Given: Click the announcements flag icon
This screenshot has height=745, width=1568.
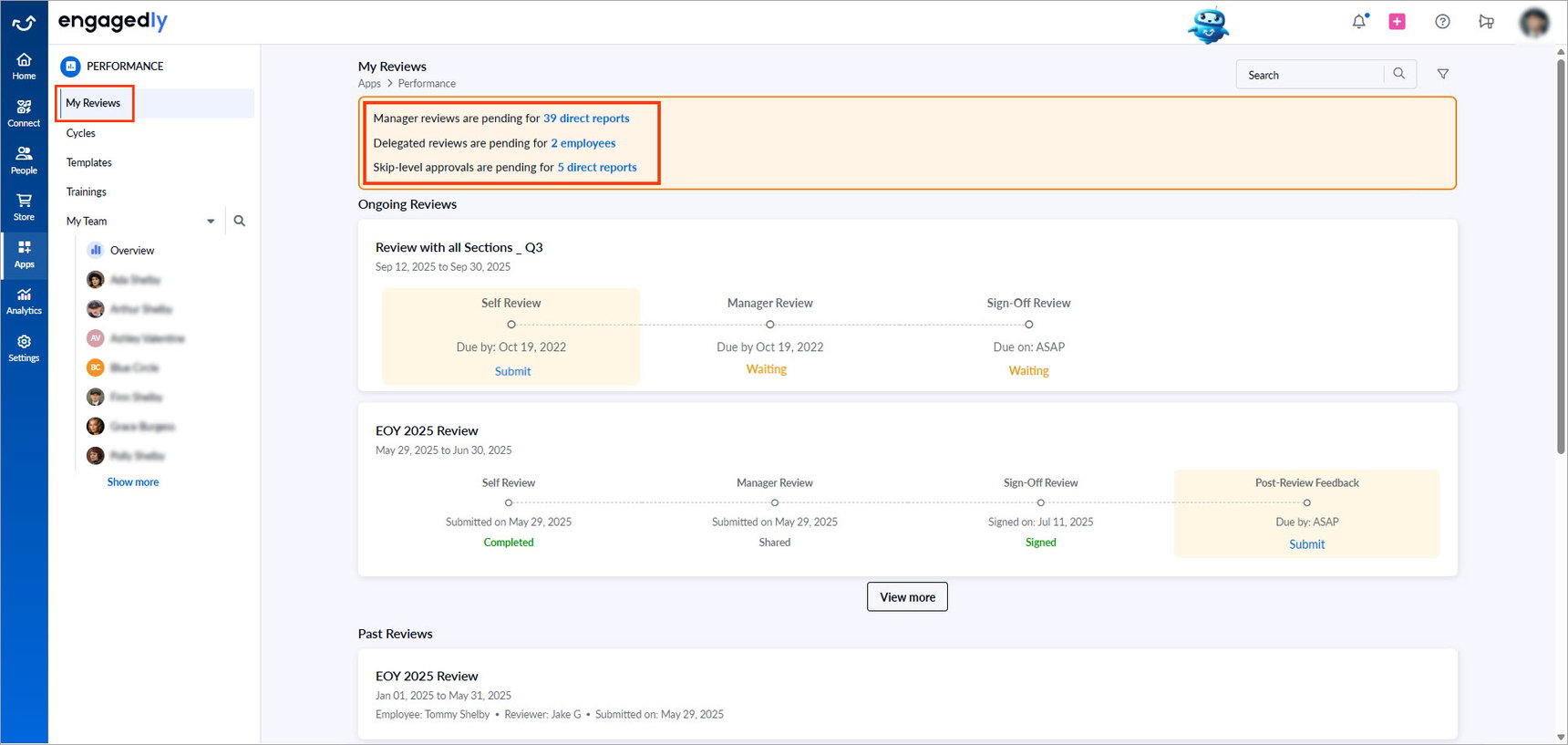Looking at the screenshot, I should point(1486,21).
